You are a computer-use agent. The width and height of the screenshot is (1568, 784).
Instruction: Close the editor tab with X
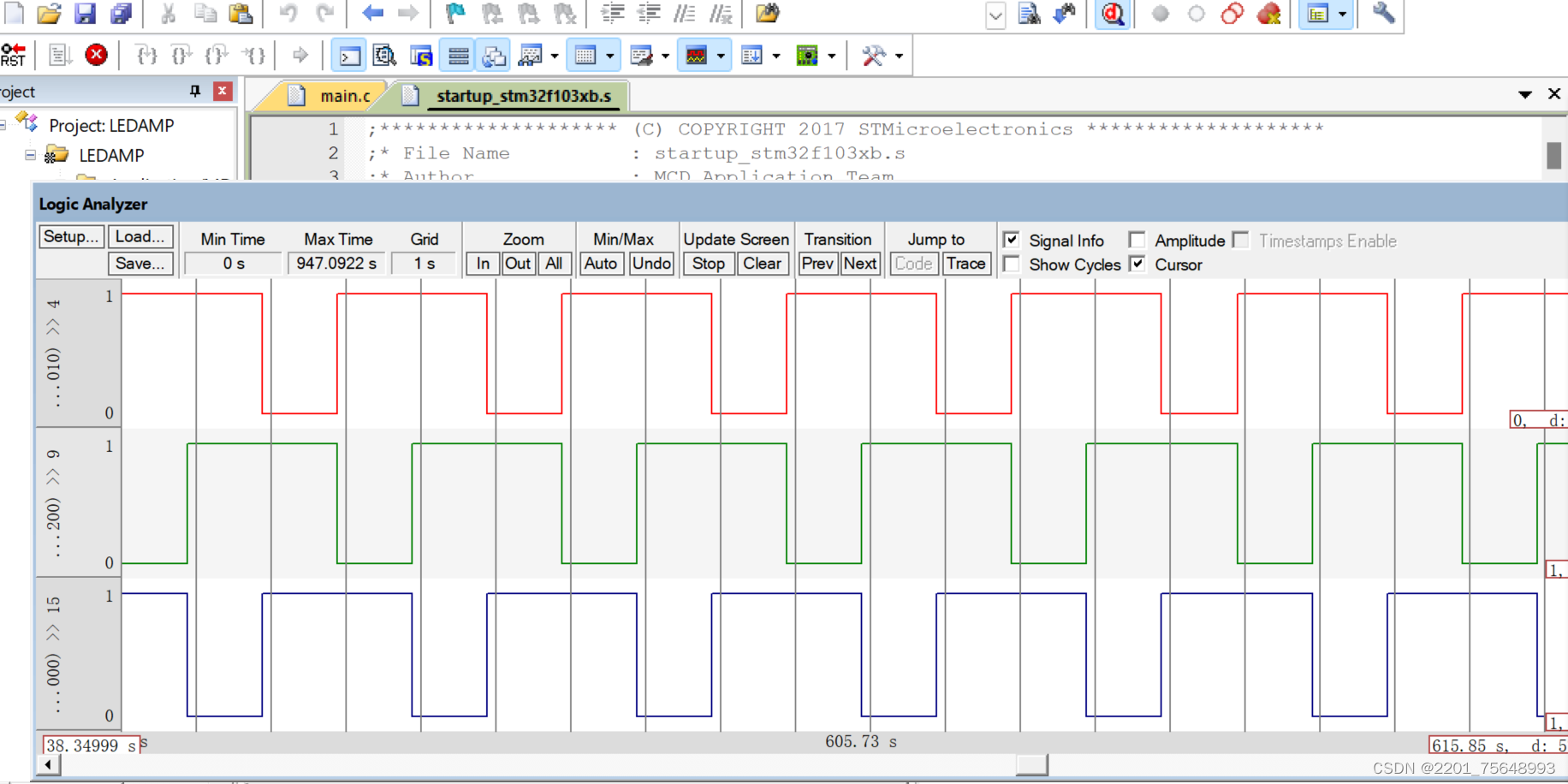1553,94
